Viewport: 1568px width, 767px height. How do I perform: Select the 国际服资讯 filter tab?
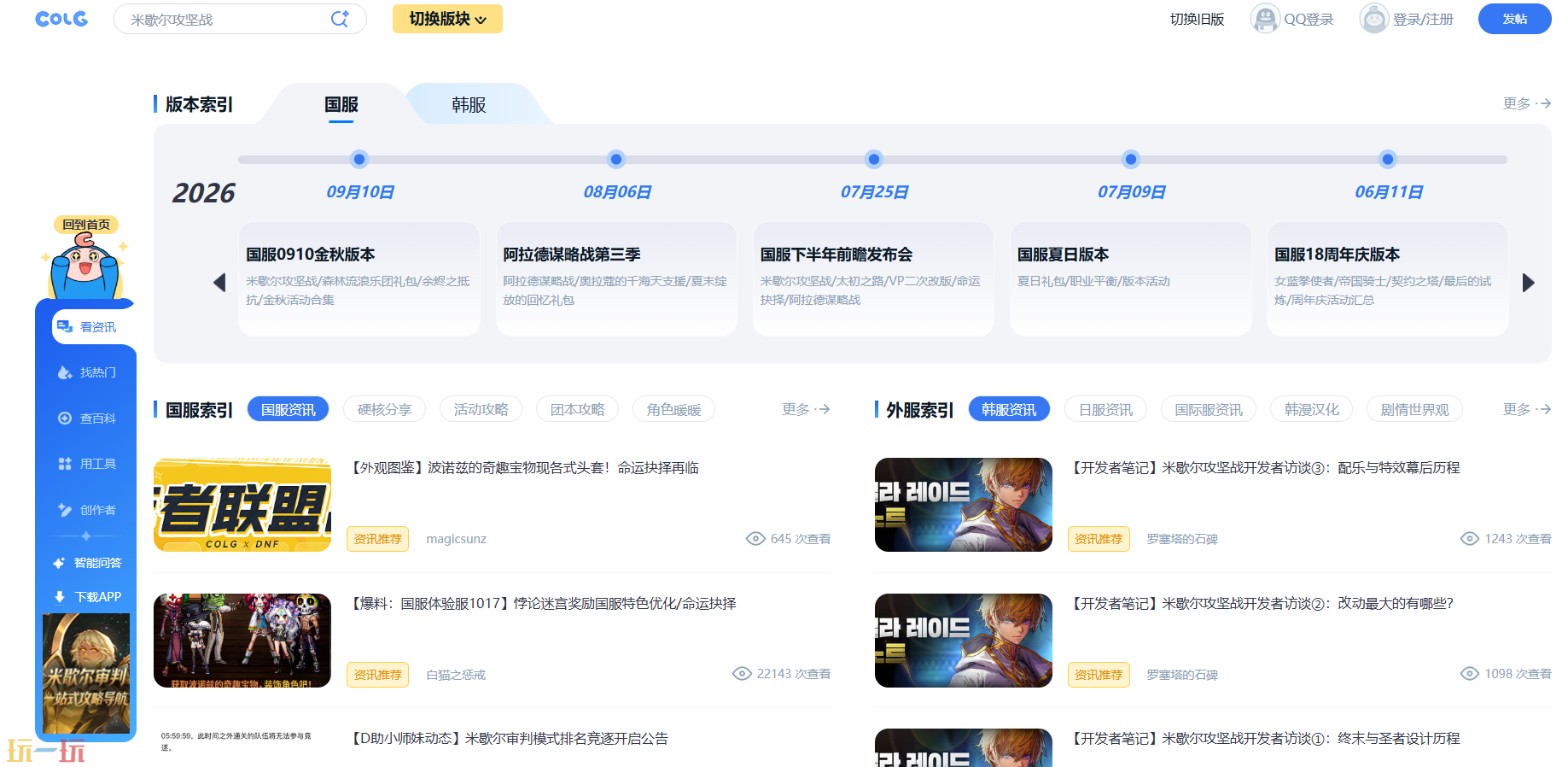pyautogui.click(x=1209, y=410)
